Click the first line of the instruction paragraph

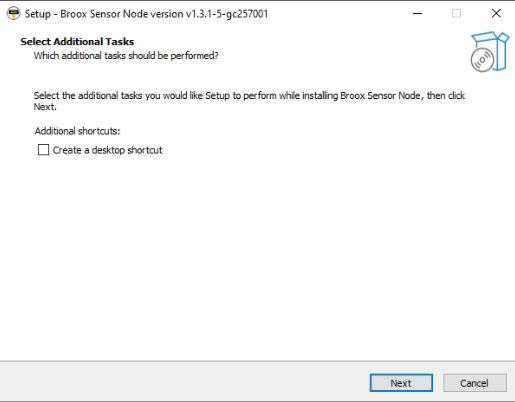[249, 96]
